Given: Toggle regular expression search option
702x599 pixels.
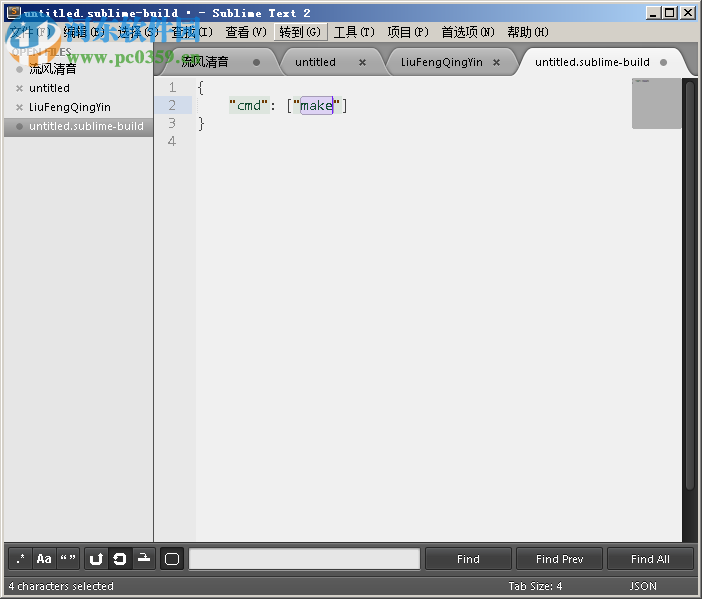Looking at the screenshot, I should click(x=20, y=559).
